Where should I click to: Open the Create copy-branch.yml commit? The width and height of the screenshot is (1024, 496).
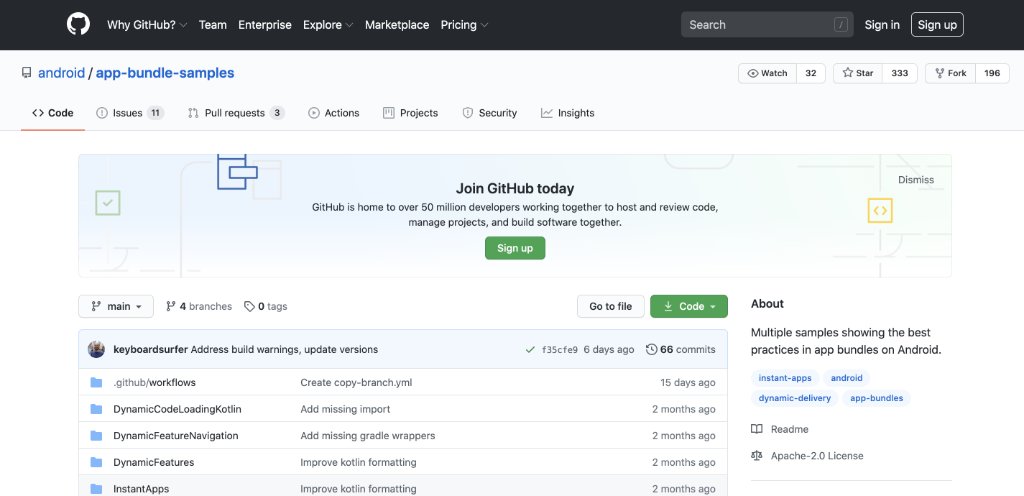click(x=356, y=382)
